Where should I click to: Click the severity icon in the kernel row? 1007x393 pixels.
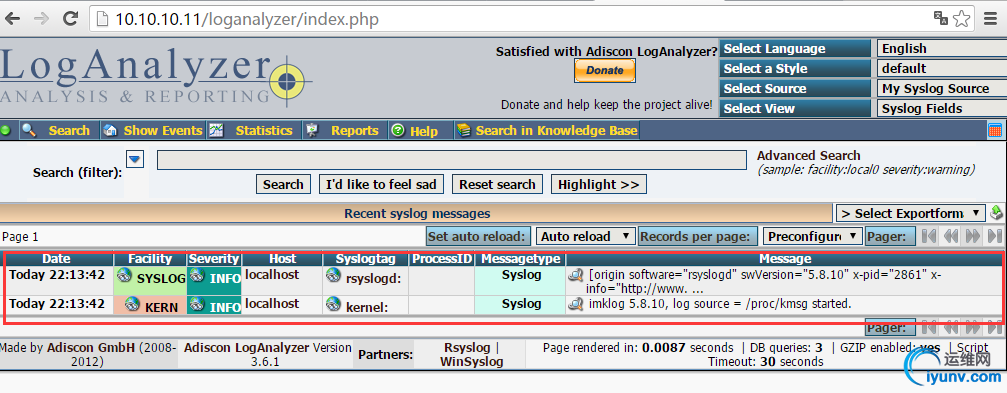click(x=198, y=304)
